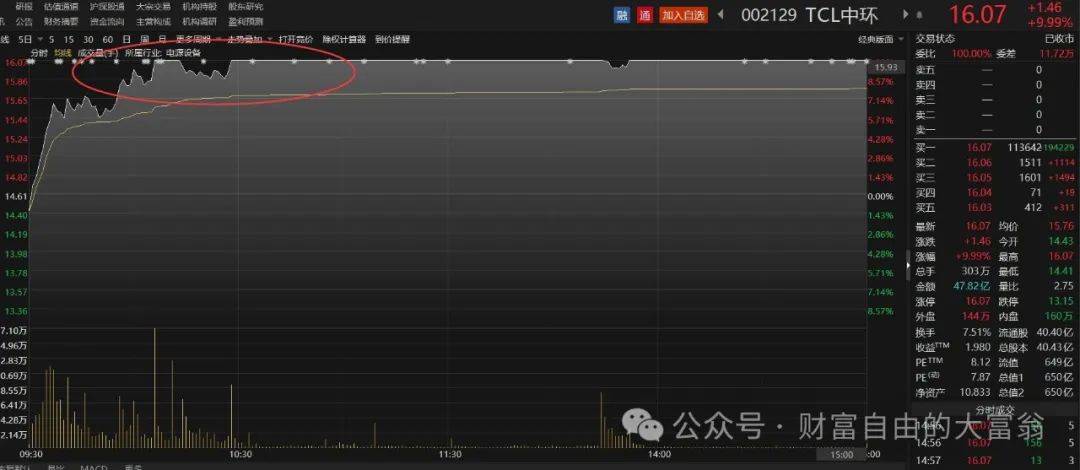Switch to monthly 月 K-line period

pos(162,39)
